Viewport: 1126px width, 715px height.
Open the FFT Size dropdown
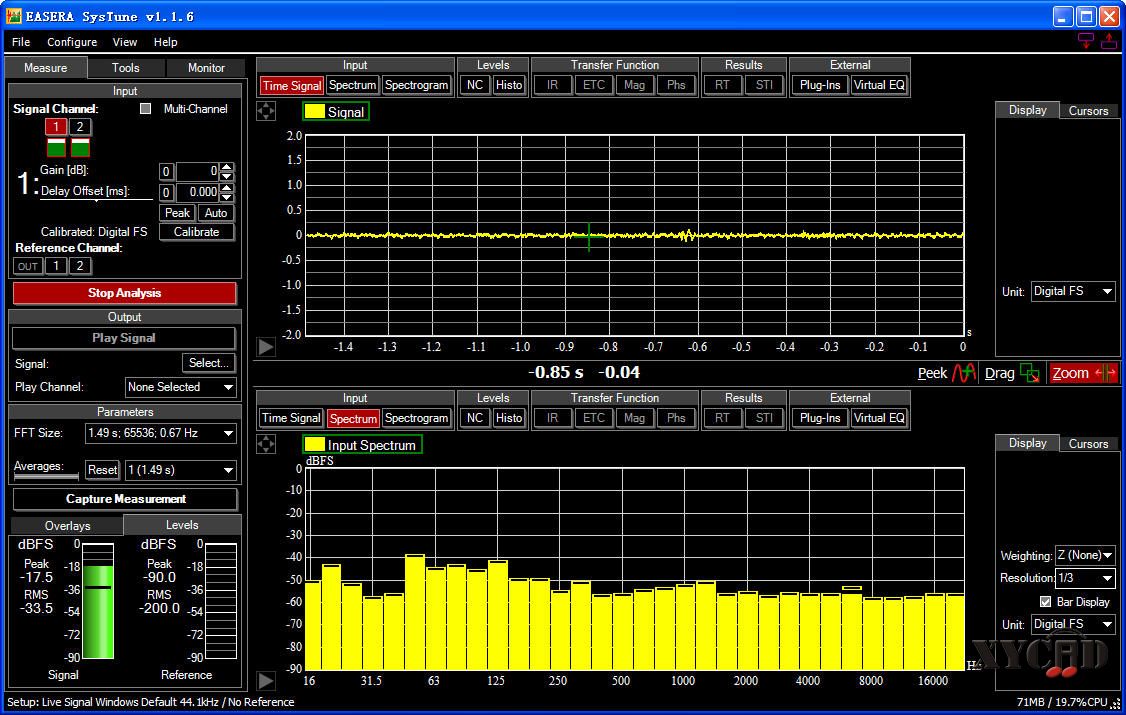[x=161, y=433]
